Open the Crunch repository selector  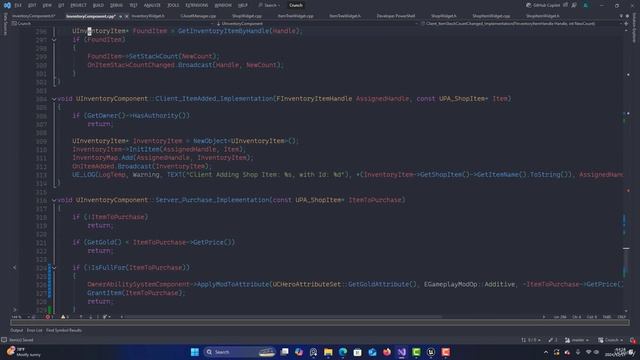(x=611, y=340)
